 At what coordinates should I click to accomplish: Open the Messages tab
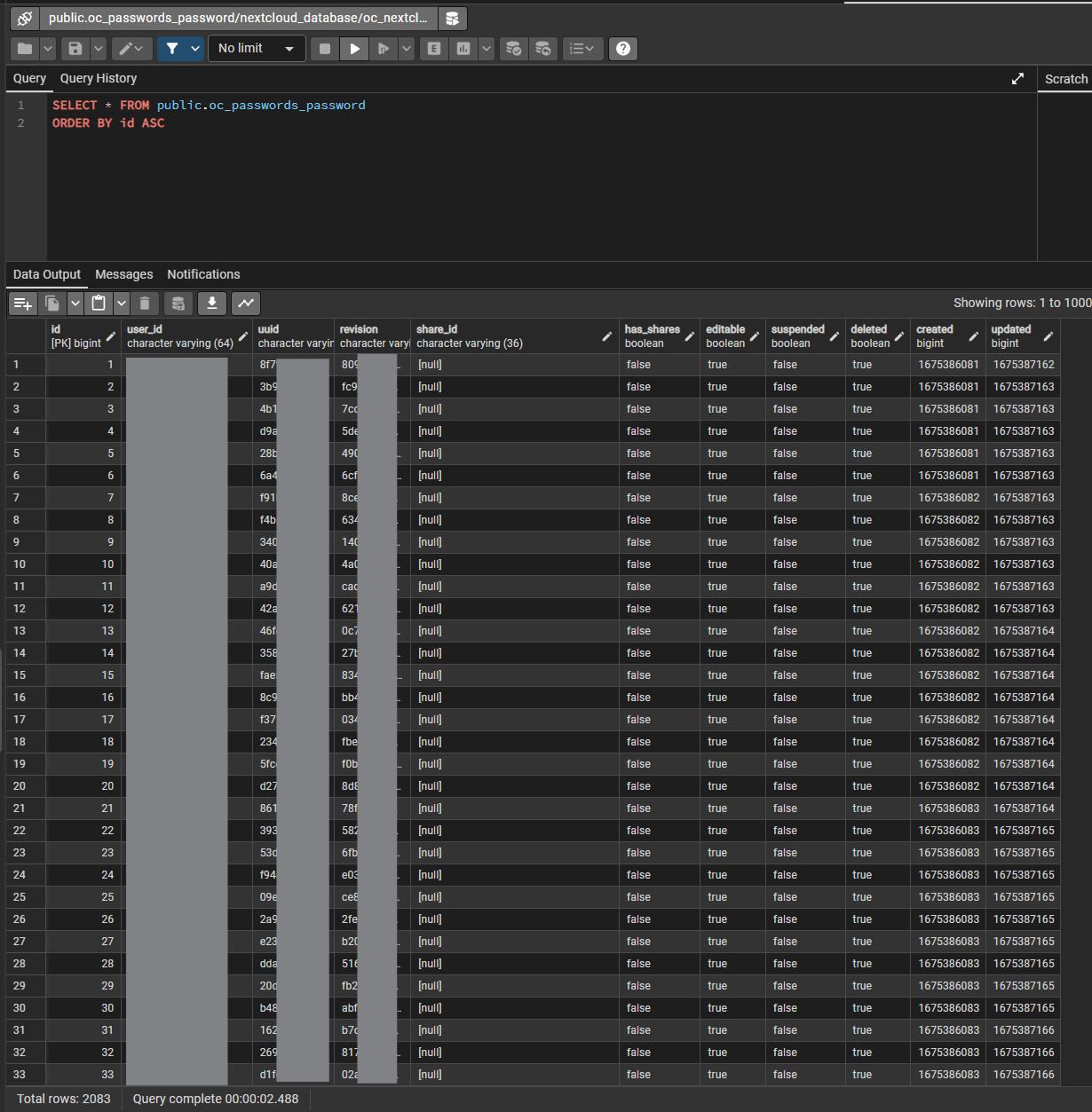click(123, 275)
